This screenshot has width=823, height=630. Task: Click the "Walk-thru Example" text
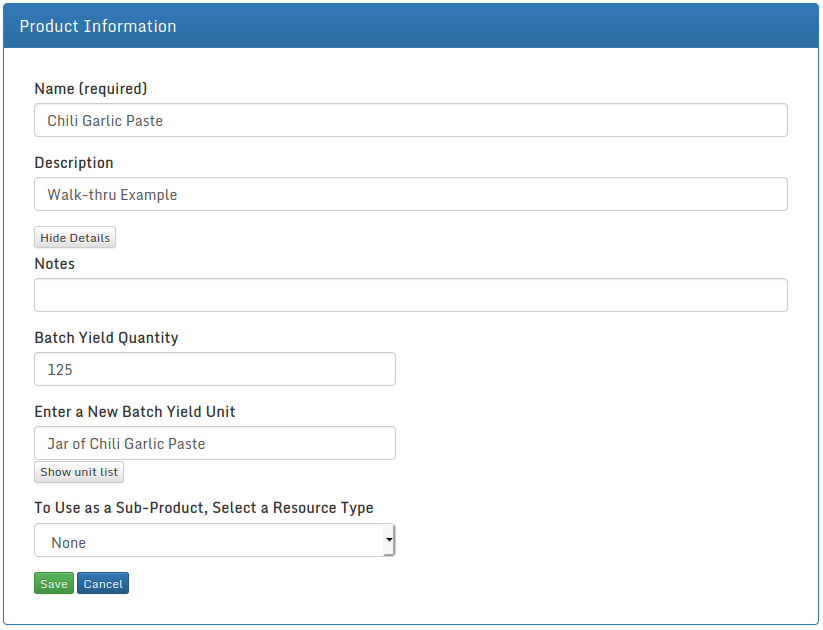pyautogui.click(x=112, y=195)
